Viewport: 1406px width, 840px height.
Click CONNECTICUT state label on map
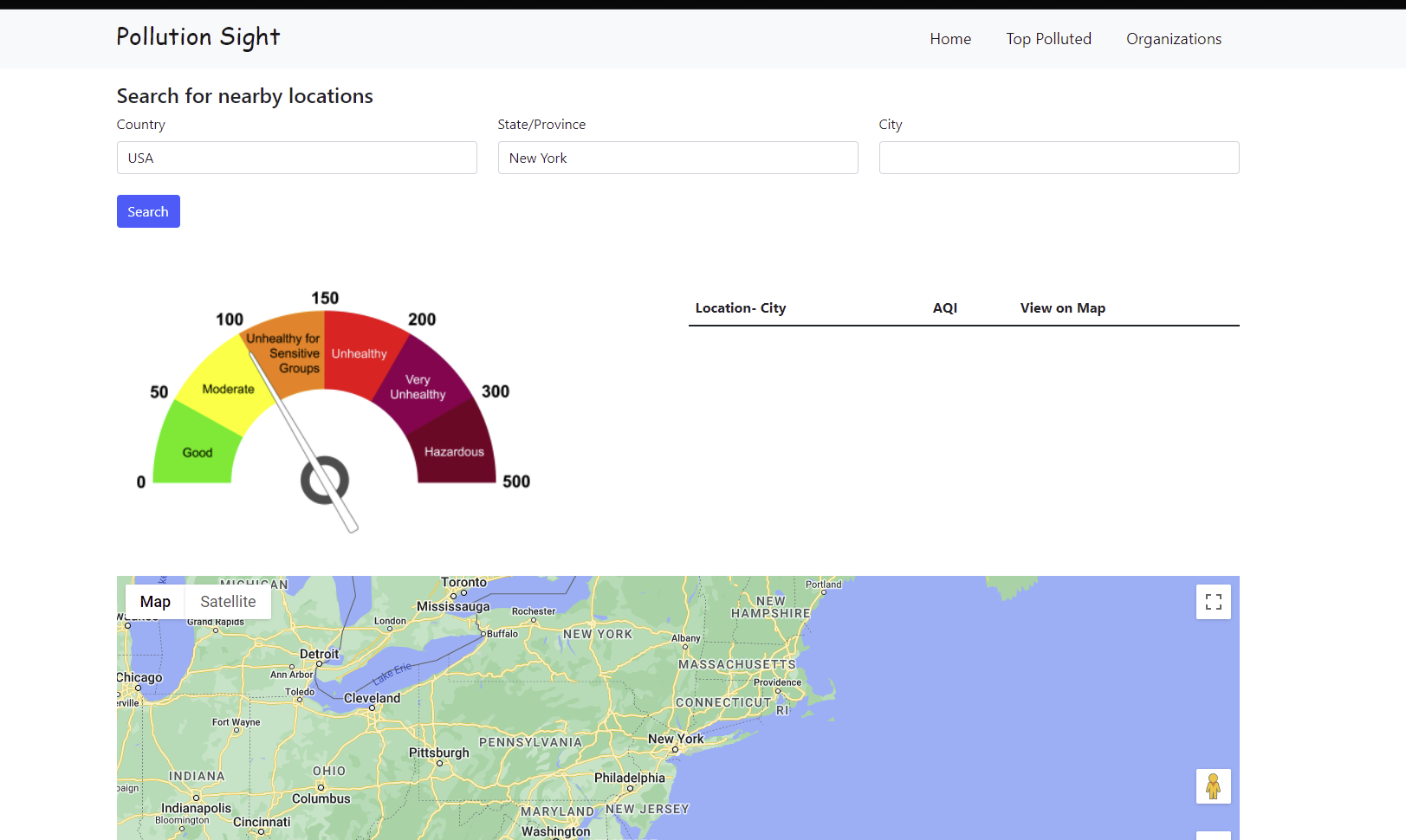coord(723,702)
